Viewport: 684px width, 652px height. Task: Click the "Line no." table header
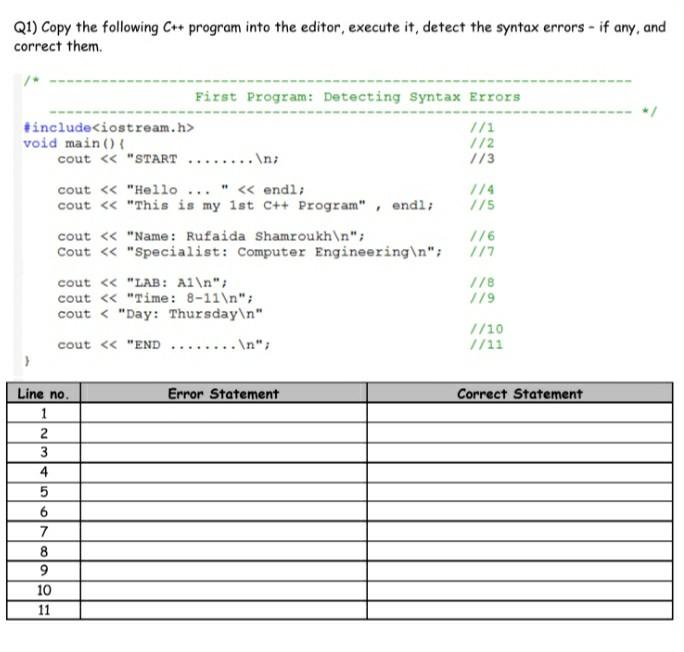[x=44, y=393]
